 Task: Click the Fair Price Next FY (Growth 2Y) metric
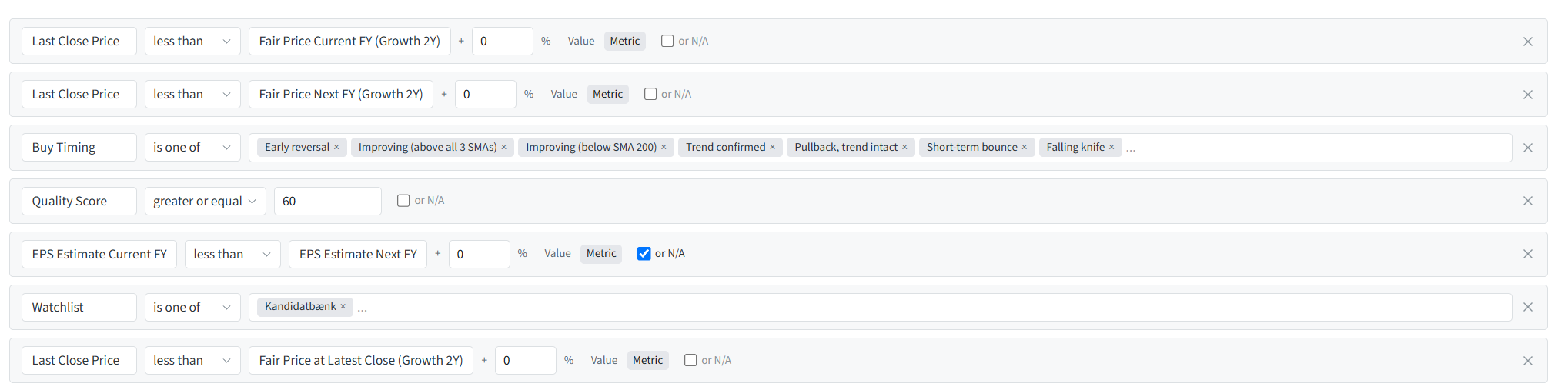(x=341, y=95)
